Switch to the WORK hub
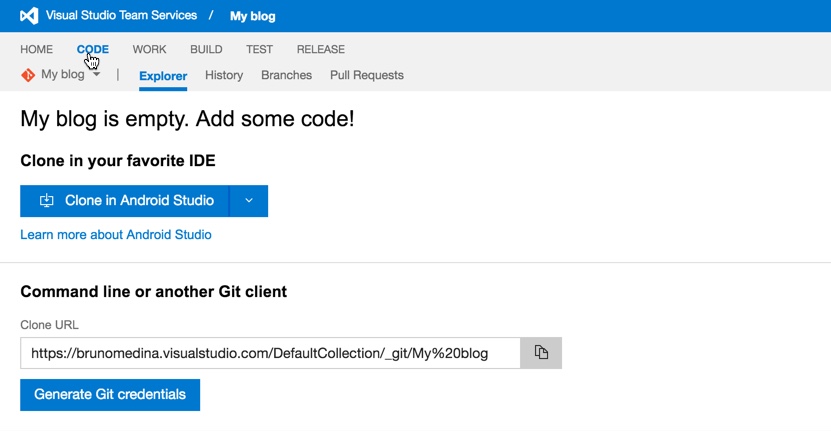 [149, 49]
